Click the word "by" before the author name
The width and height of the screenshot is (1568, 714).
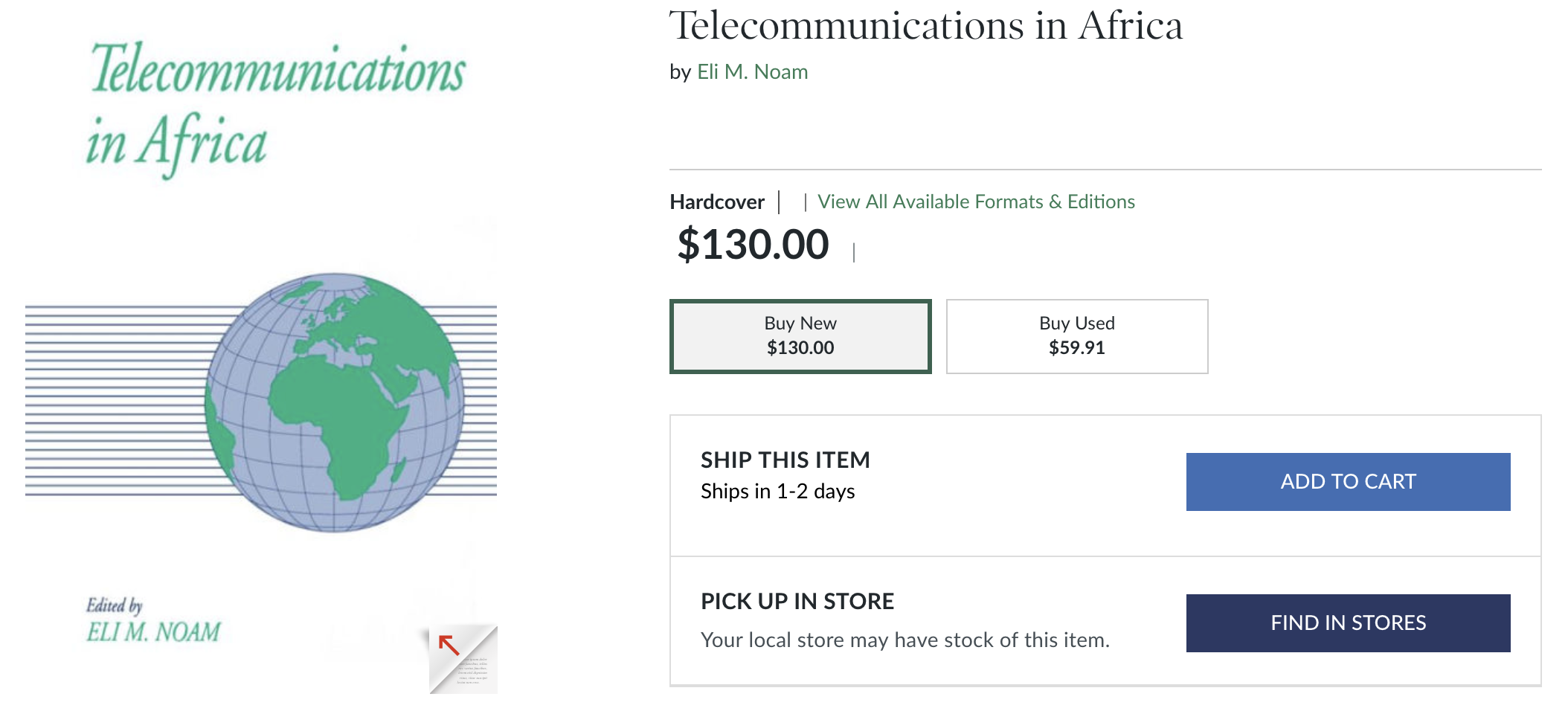681,73
